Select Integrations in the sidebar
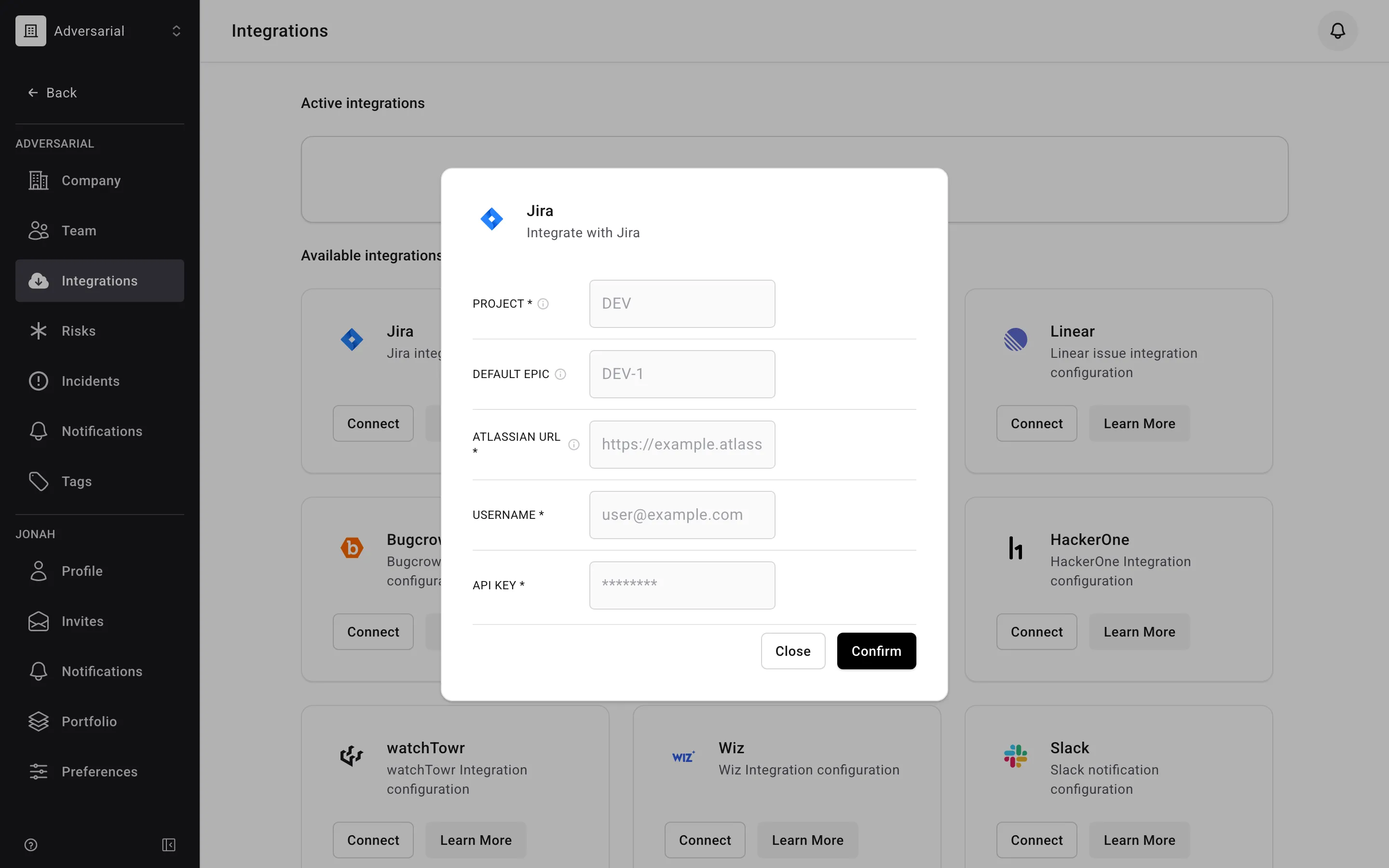The height and width of the screenshot is (868, 1389). pos(100,281)
